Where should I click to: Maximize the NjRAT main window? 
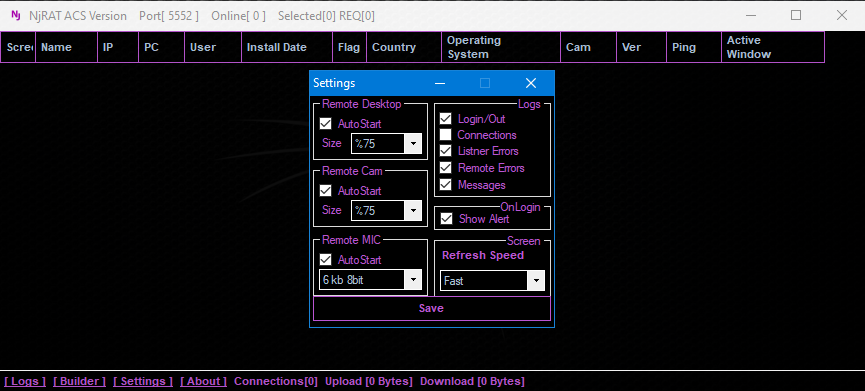pyautogui.click(x=795, y=15)
